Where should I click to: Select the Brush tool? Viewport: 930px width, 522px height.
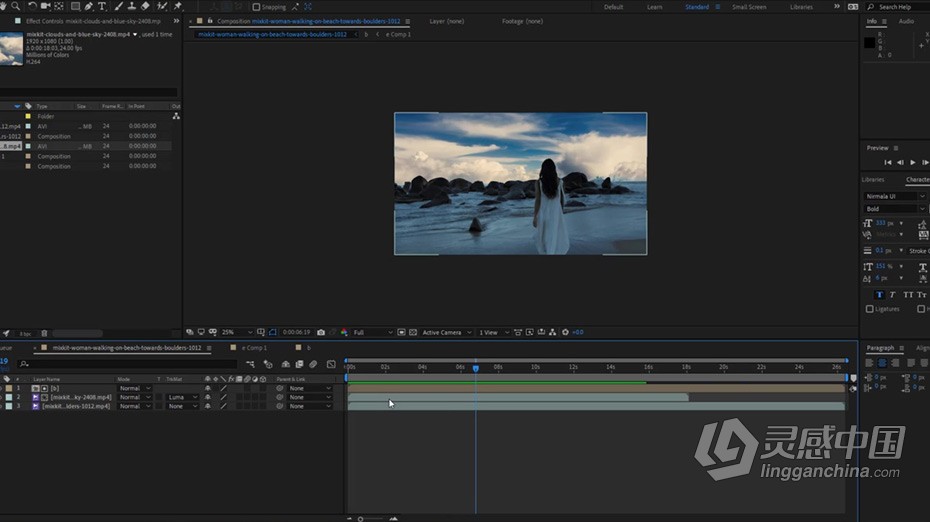click(119, 6)
